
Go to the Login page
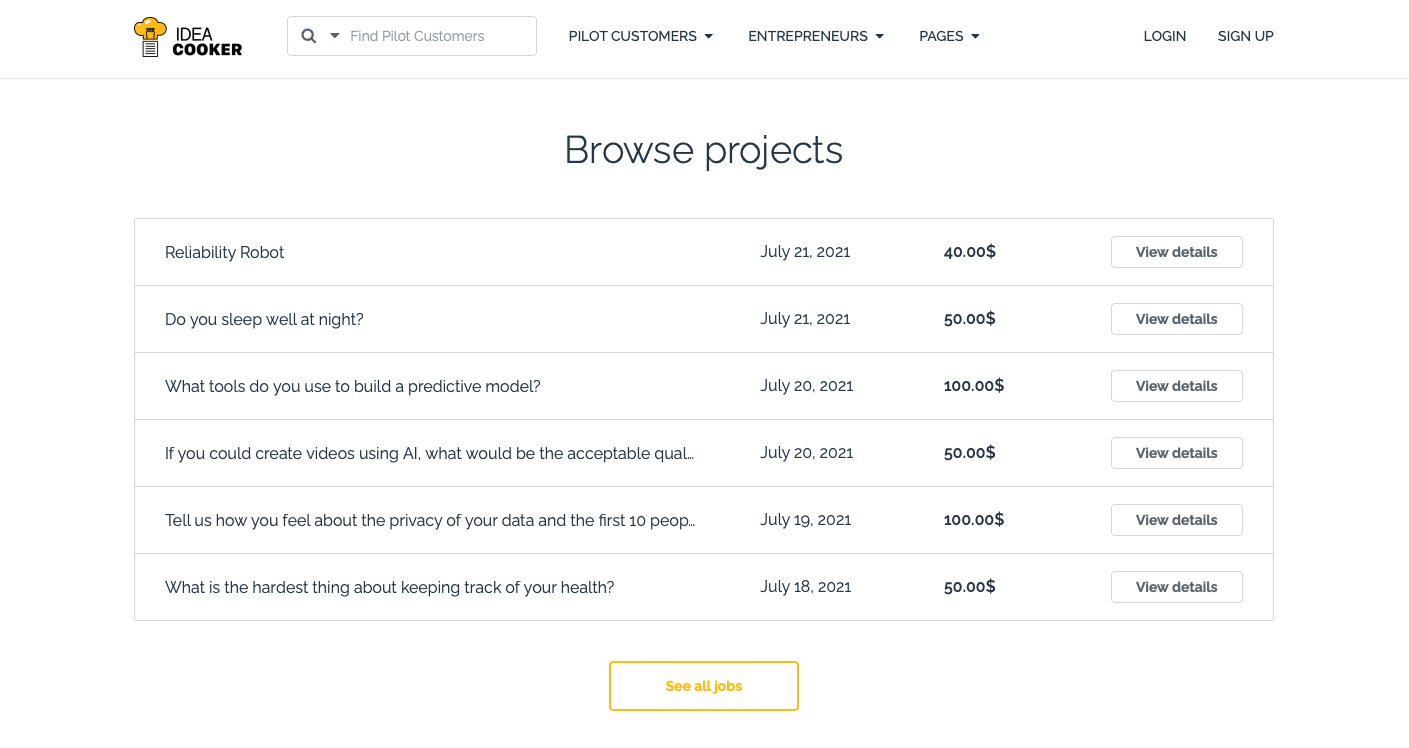(x=1164, y=36)
